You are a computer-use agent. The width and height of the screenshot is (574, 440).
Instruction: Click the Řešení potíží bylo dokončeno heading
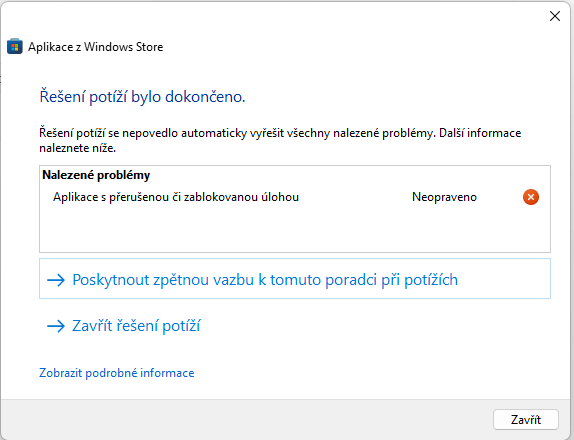[x=142, y=97]
